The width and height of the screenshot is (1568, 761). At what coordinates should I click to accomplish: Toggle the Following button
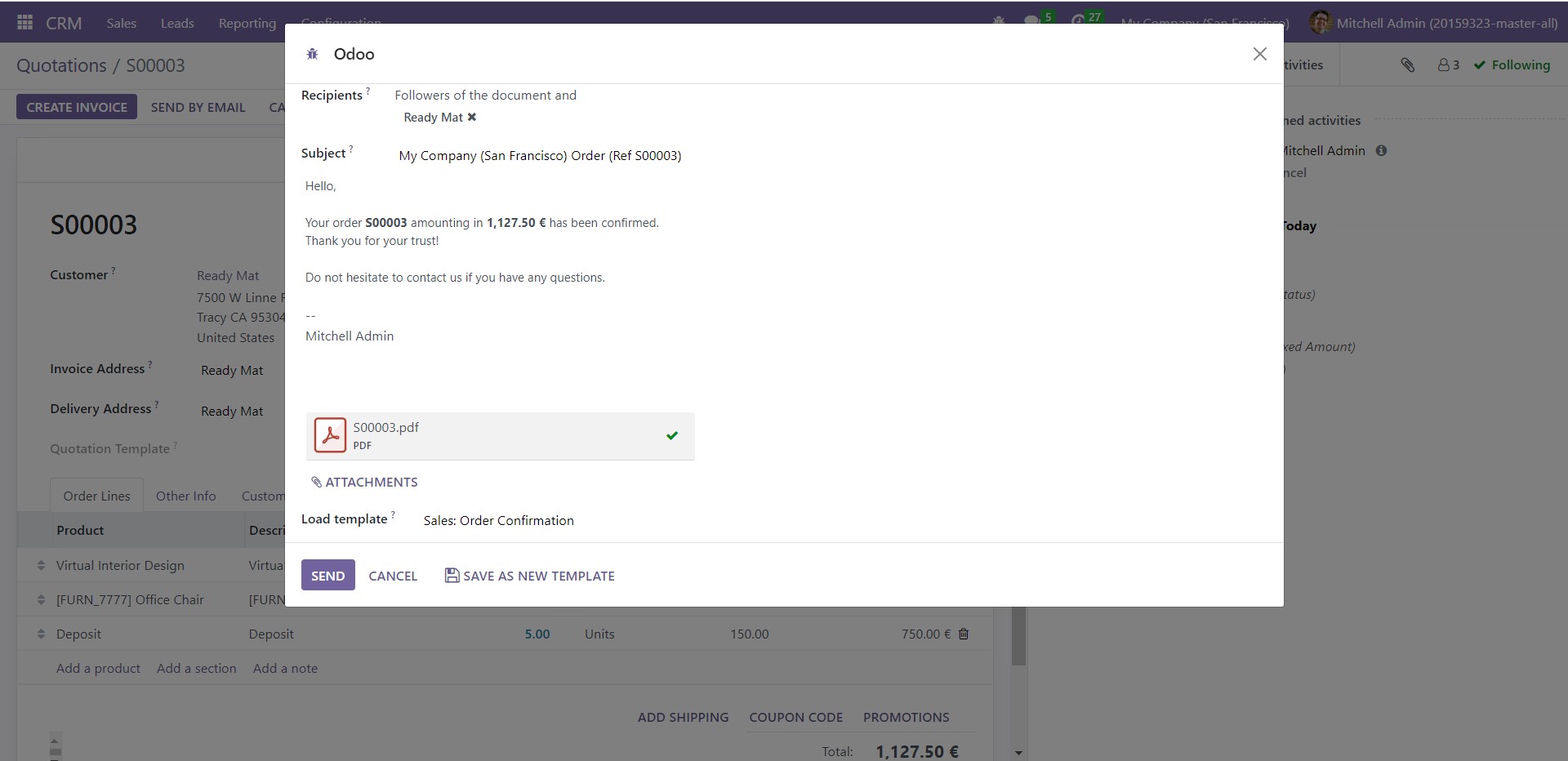tap(1512, 65)
